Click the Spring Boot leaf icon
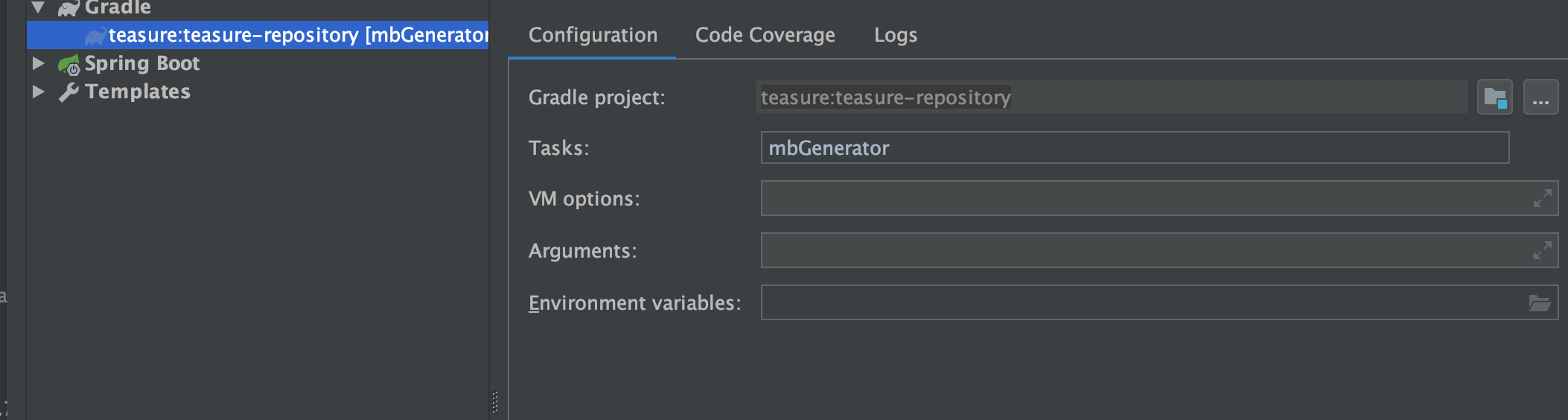1568x420 pixels. click(x=68, y=65)
